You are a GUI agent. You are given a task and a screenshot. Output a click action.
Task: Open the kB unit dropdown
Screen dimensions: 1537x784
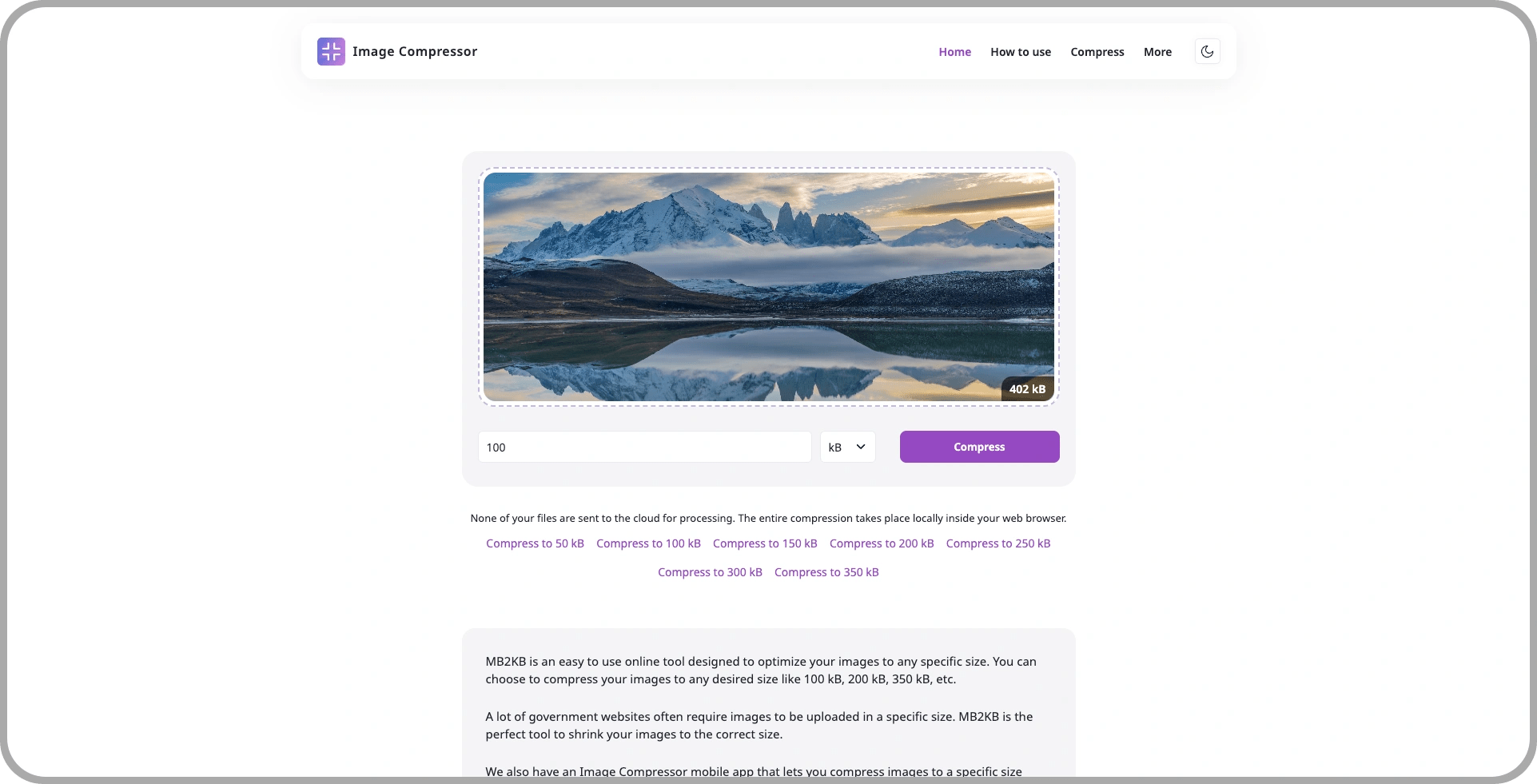(847, 447)
